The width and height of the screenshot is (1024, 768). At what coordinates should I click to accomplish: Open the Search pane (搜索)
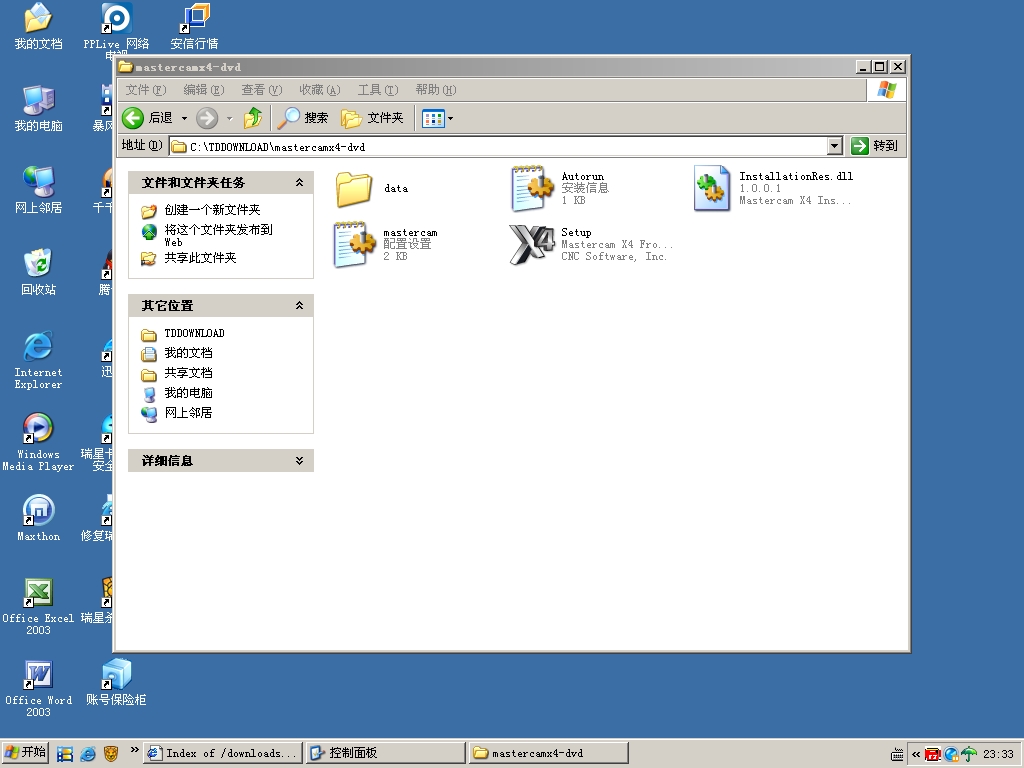[302, 118]
